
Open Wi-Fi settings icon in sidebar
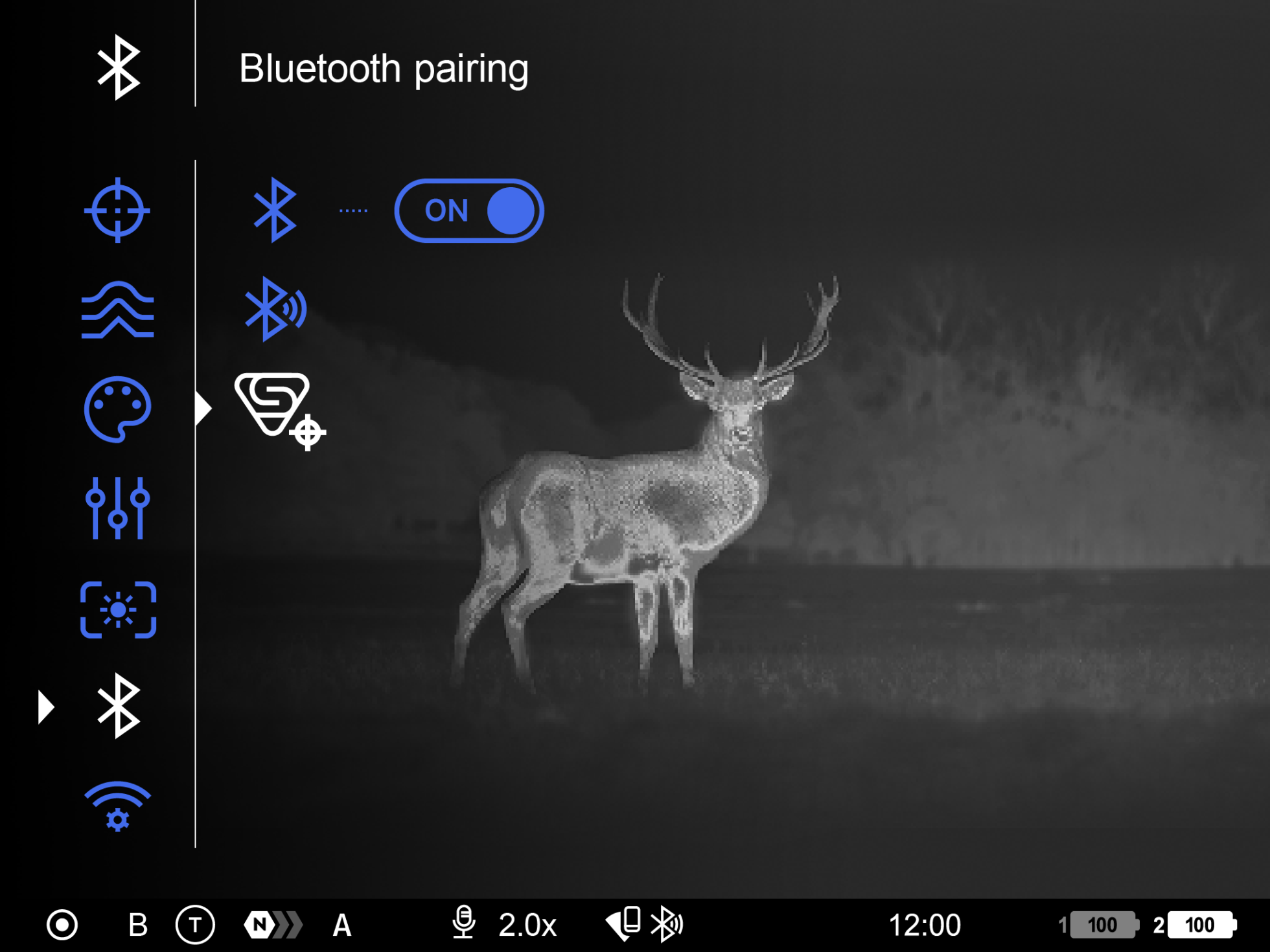click(117, 806)
